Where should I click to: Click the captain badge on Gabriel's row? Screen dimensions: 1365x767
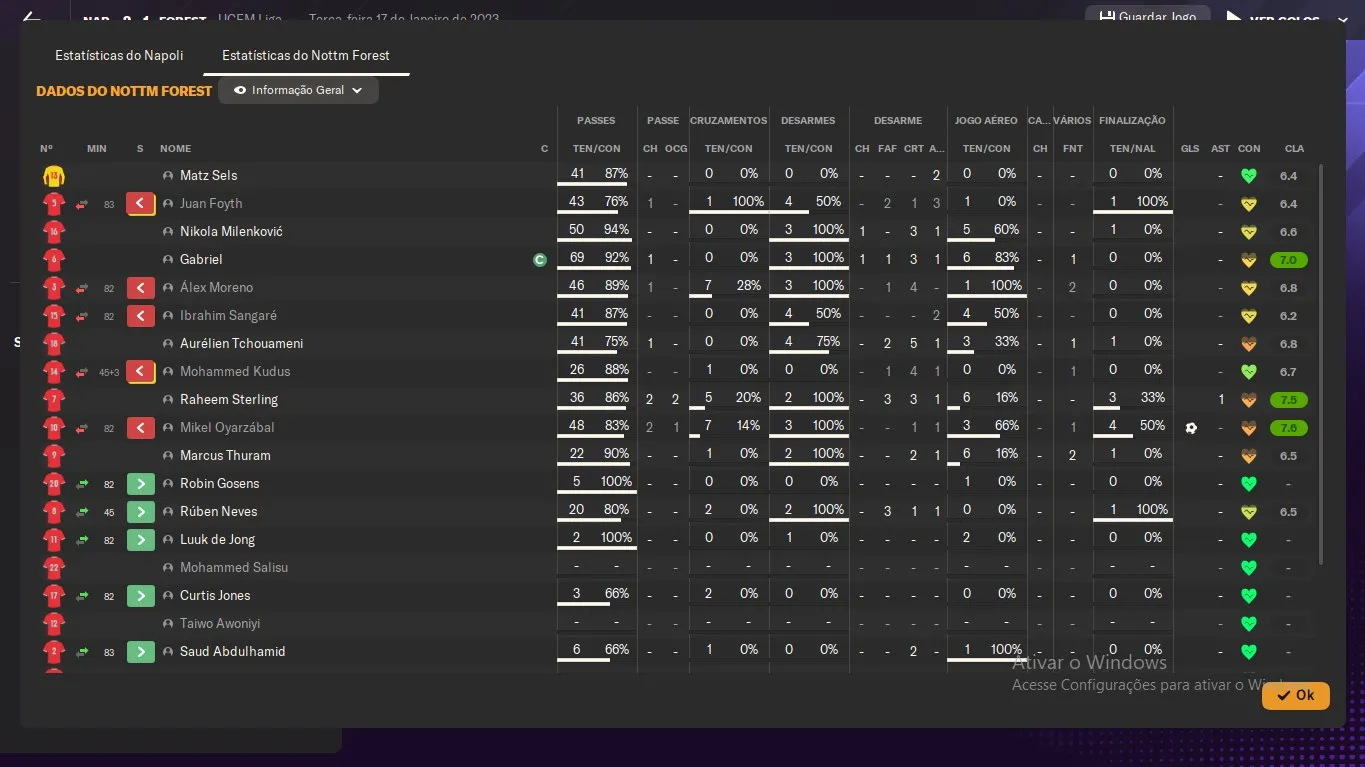coord(540,260)
